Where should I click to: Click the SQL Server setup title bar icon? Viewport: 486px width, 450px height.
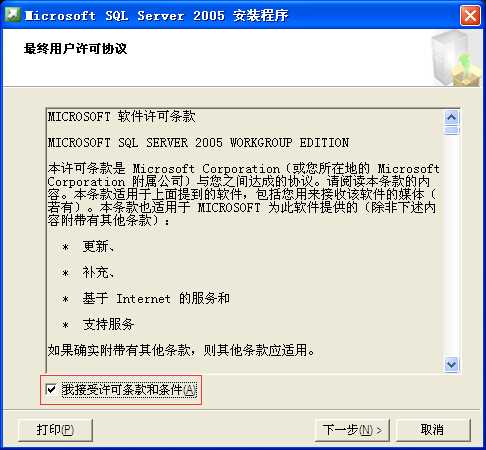(x=13, y=15)
